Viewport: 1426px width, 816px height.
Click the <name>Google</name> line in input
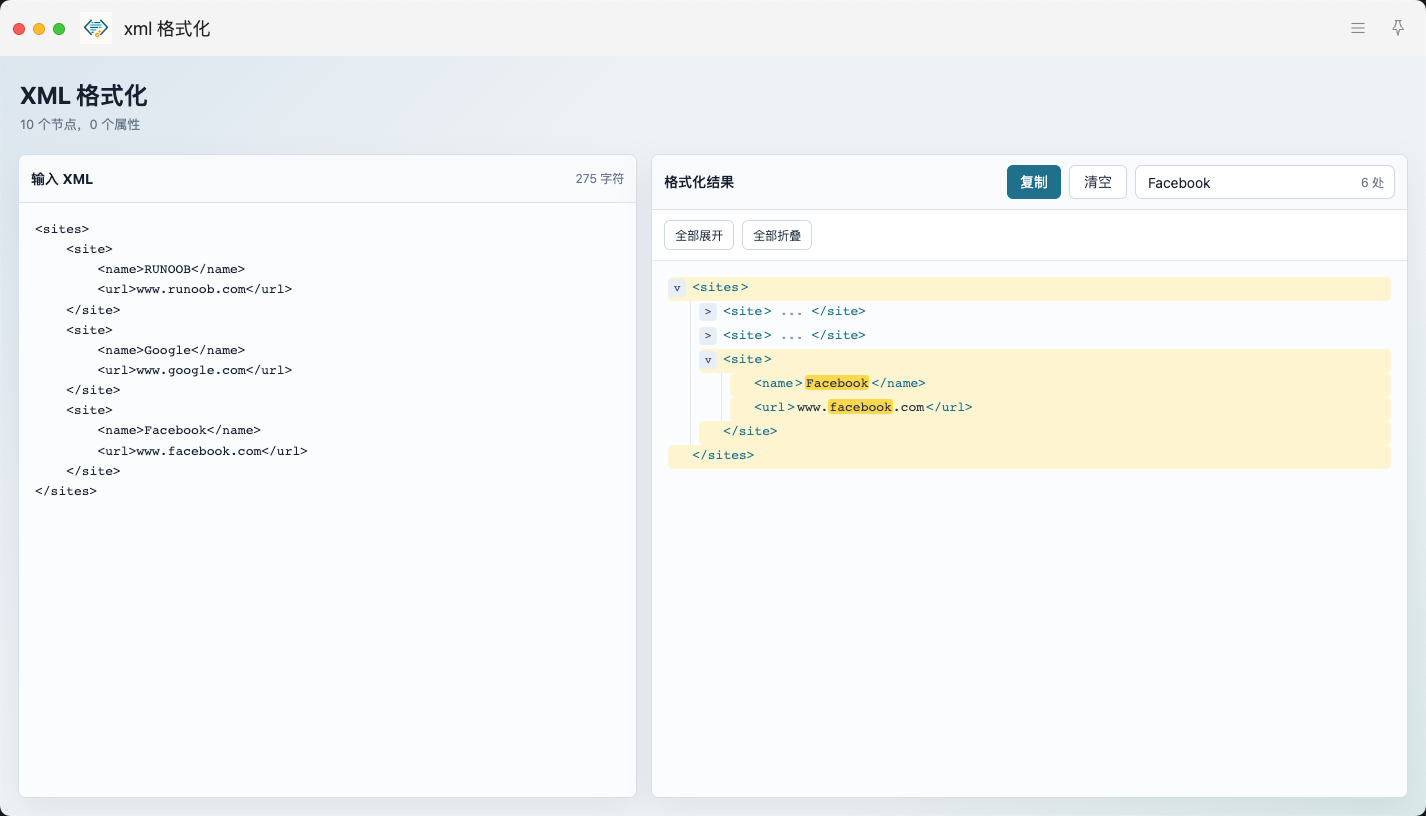[171, 350]
